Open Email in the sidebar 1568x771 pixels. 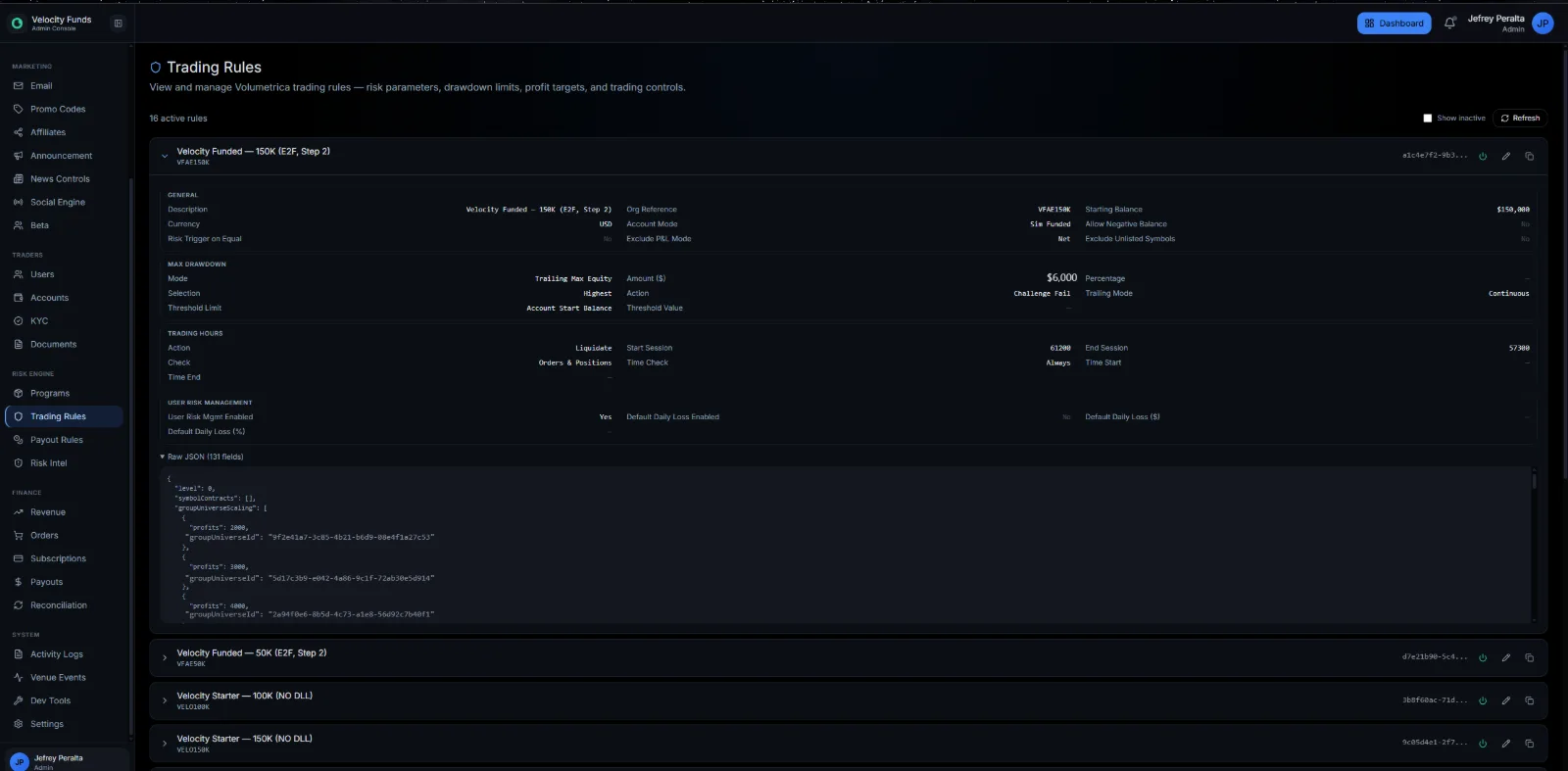64,86
